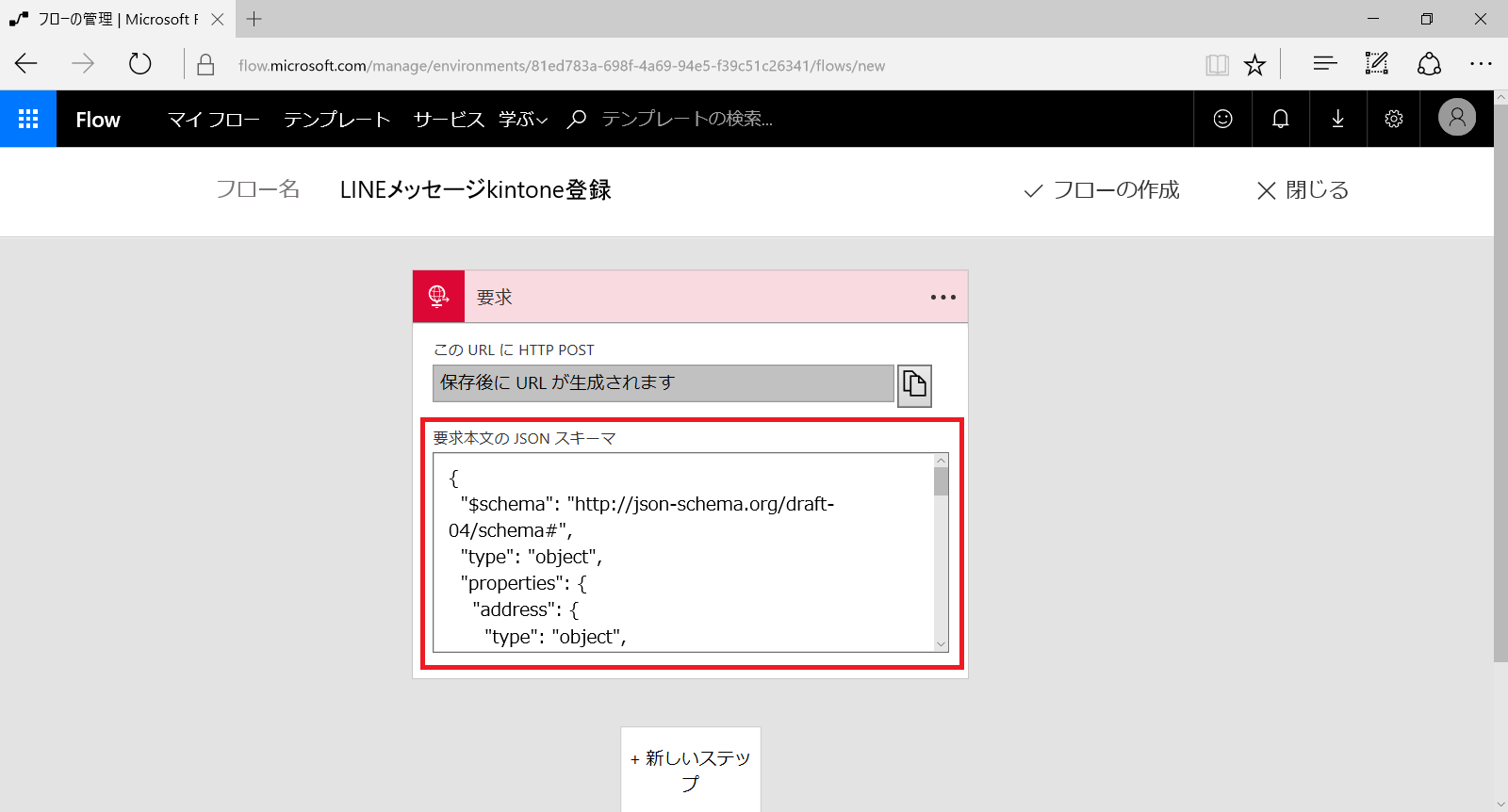Screen dimensions: 1508x812
Task: Copy the HTTP POST URL
Action: [x=914, y=385]
